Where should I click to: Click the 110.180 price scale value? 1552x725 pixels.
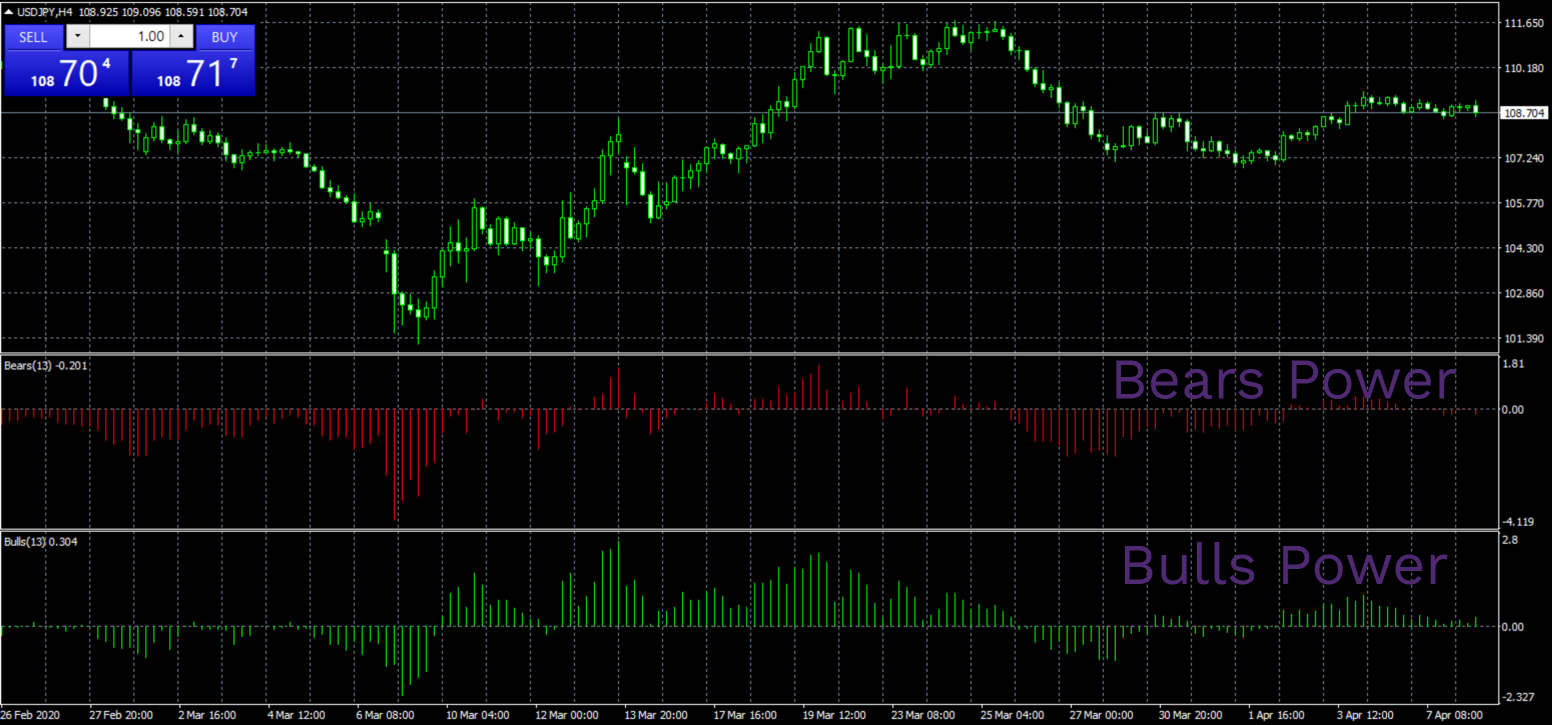(x=1524, y=68)
